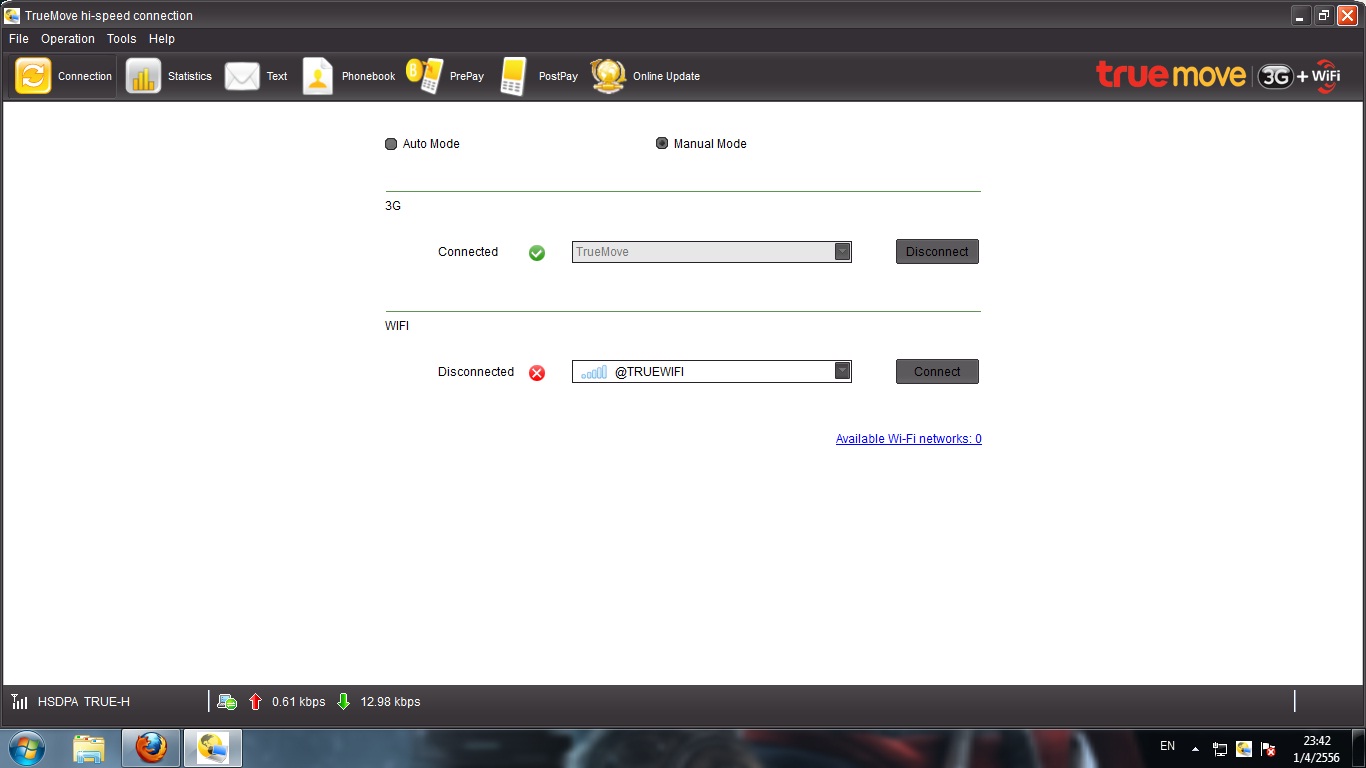Click the Connected status label
Screen dimensions: 1366x768
[x=468, y=252]
